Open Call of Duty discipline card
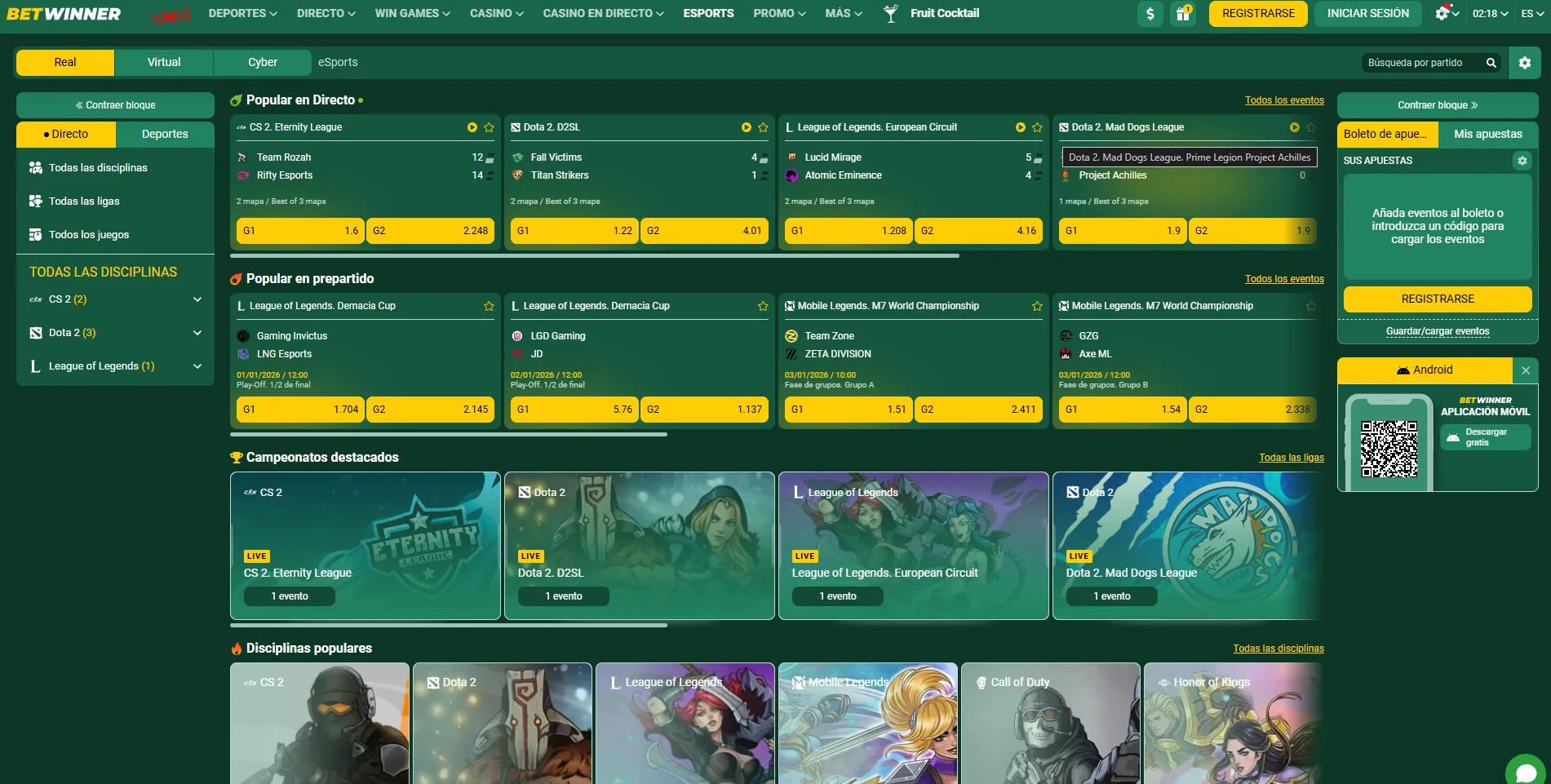The image size is (1551, 784). click(1051, 724)
